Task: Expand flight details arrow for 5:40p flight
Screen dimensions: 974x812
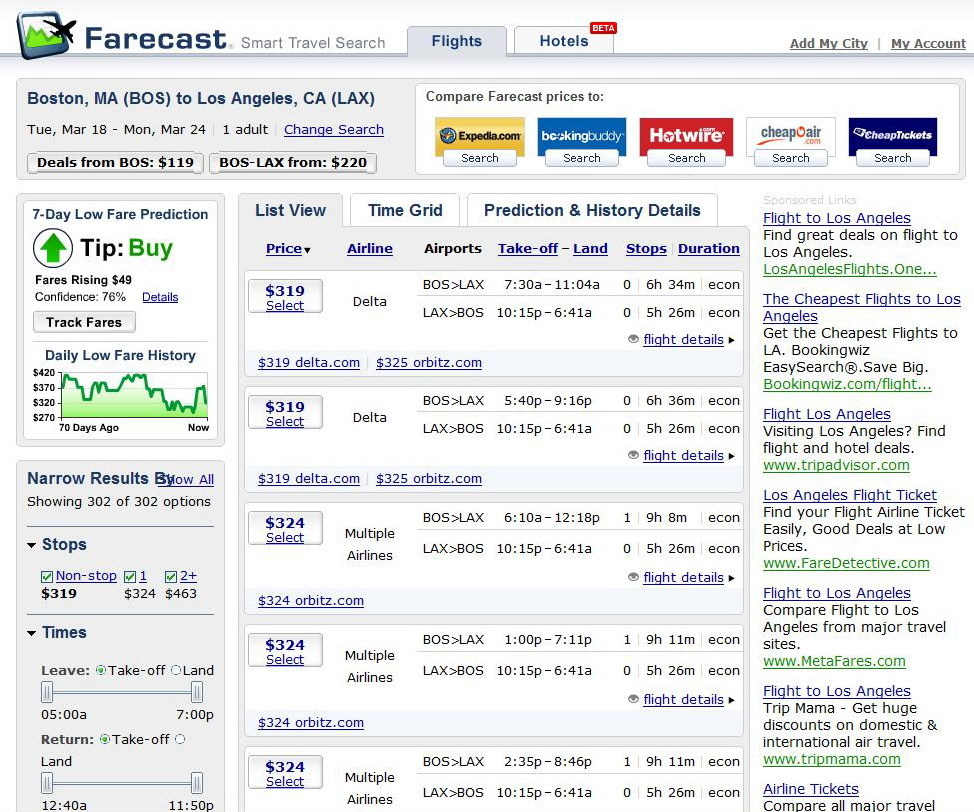Action: tap(732, 456)
